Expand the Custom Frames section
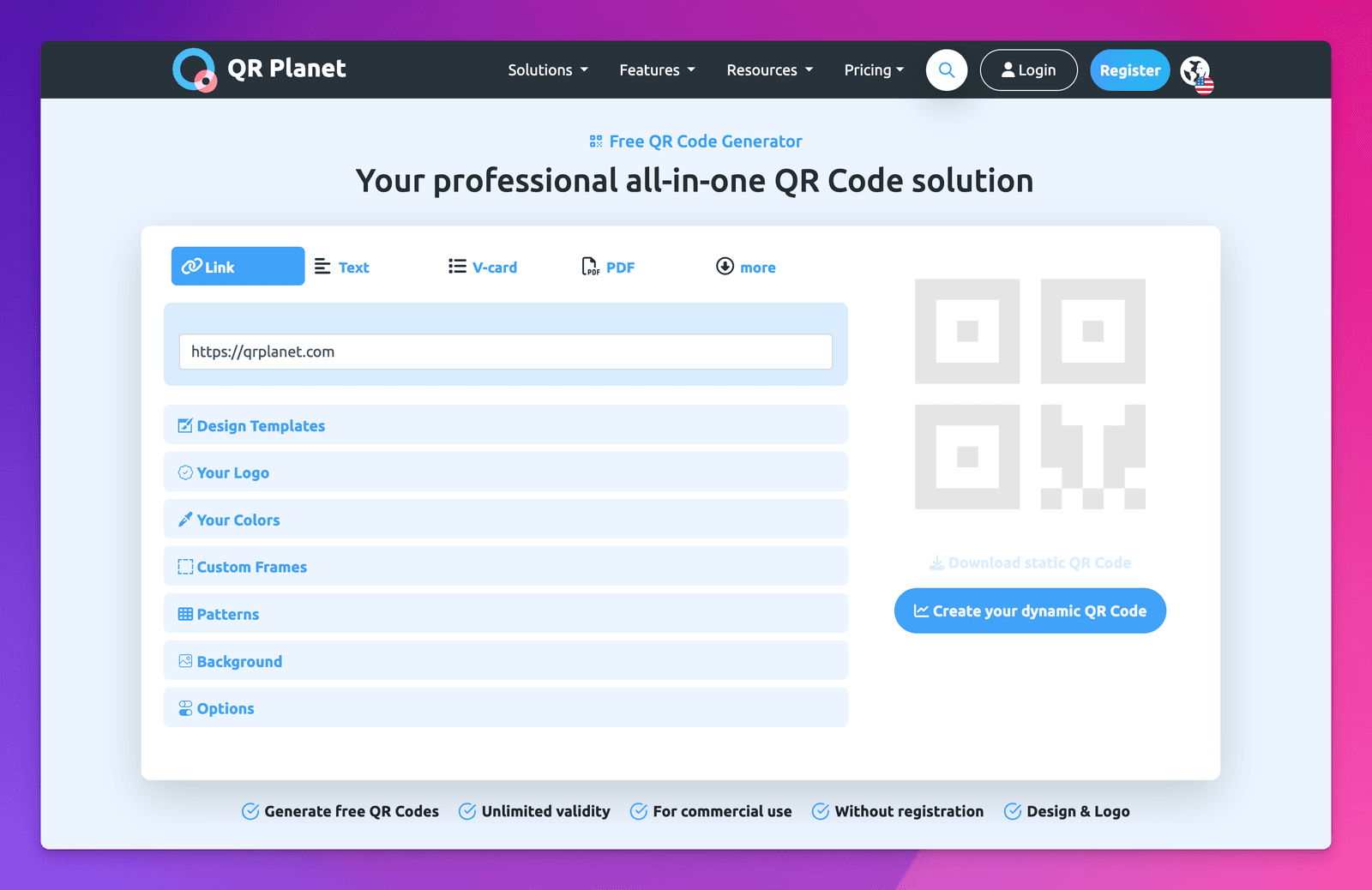Screen dimensions: 1372x890 coord(506,566)
